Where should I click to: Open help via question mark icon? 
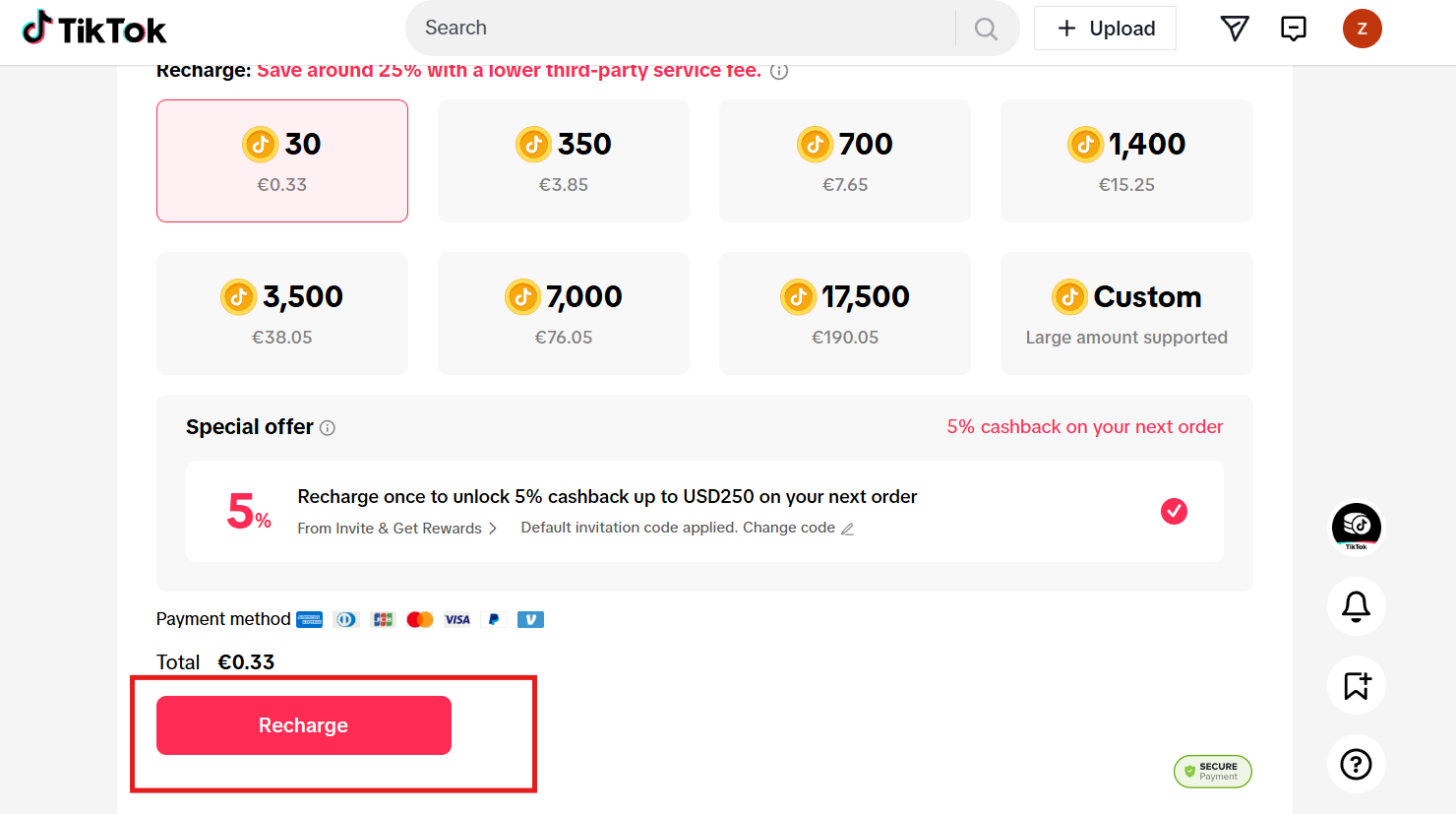coord(1356,764)
